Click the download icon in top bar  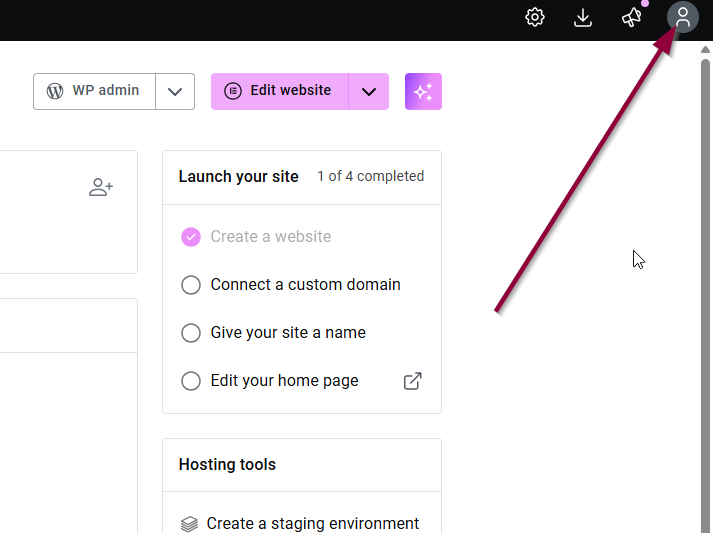coord(583,17)
